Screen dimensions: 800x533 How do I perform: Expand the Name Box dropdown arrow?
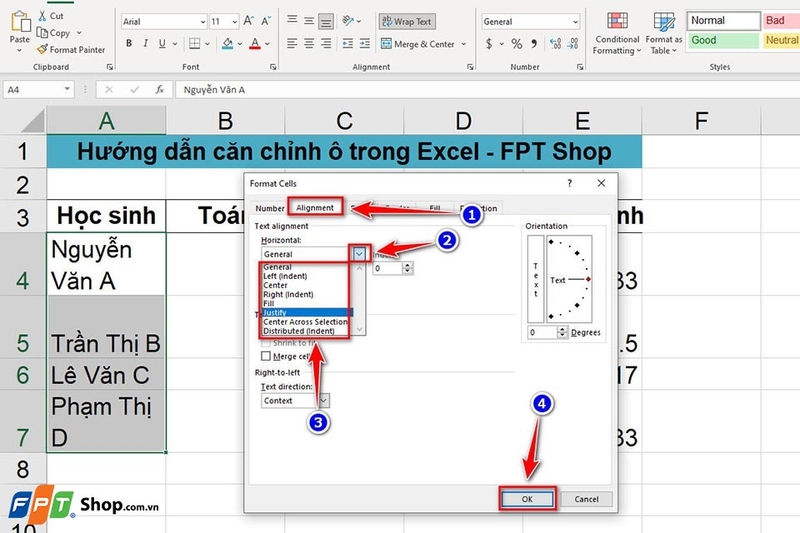tap(67, 89)
